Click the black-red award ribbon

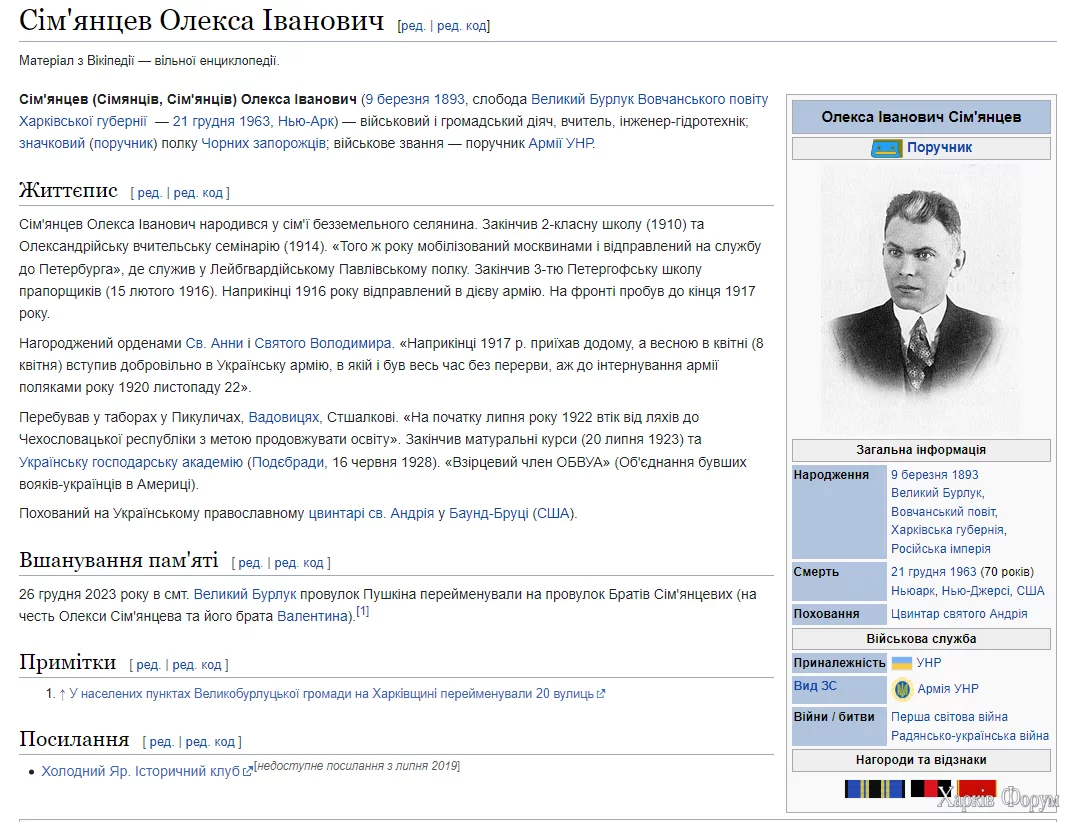[x=930, y=789]
